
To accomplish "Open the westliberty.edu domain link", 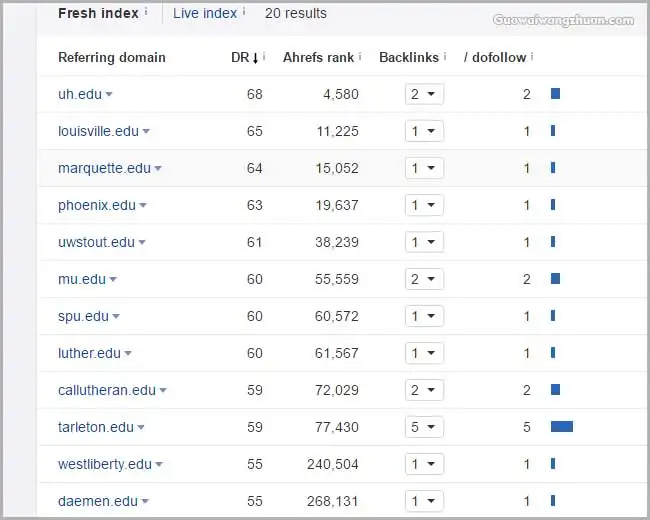I will [x=105, y=464].
